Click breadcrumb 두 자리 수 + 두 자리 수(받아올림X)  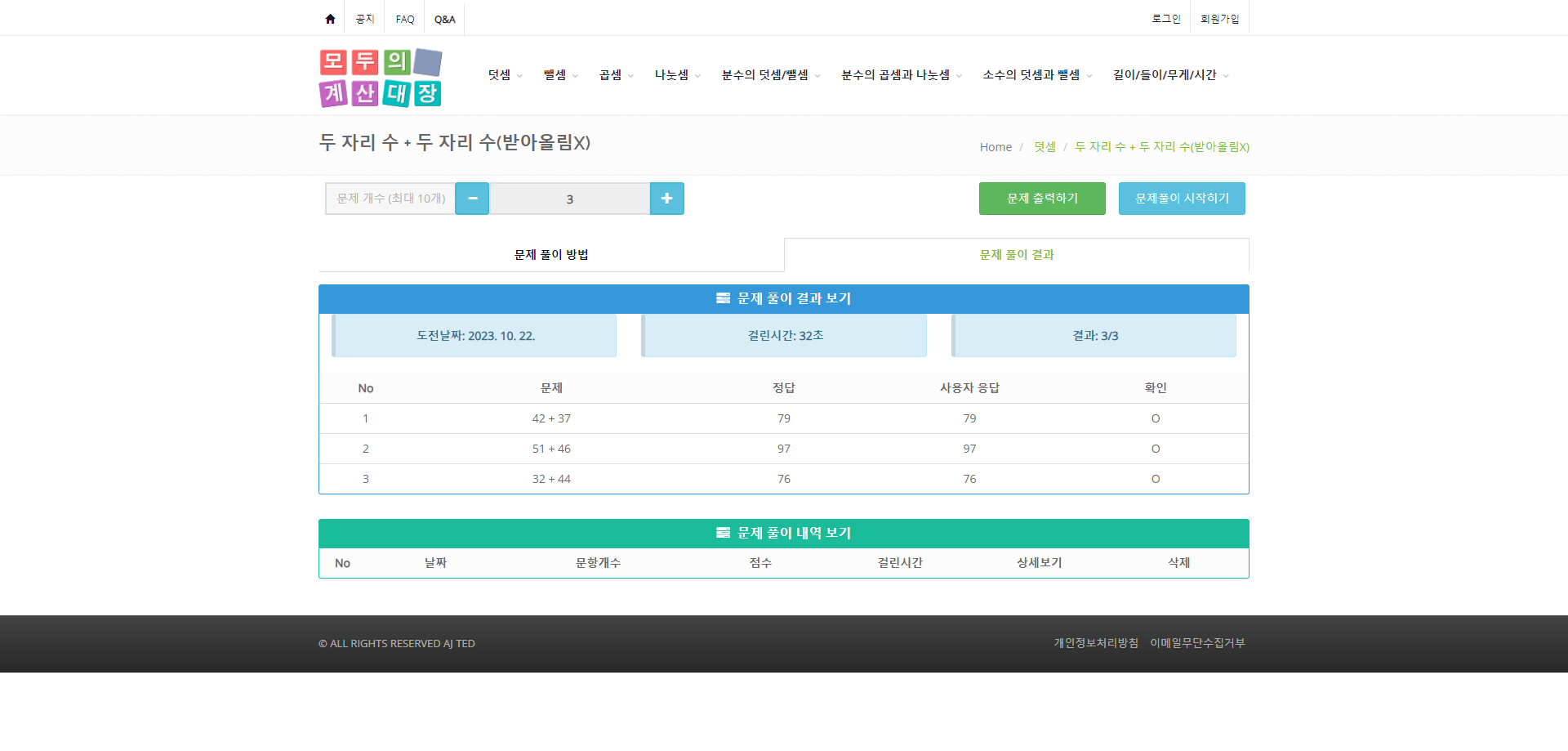point(1162,147)
